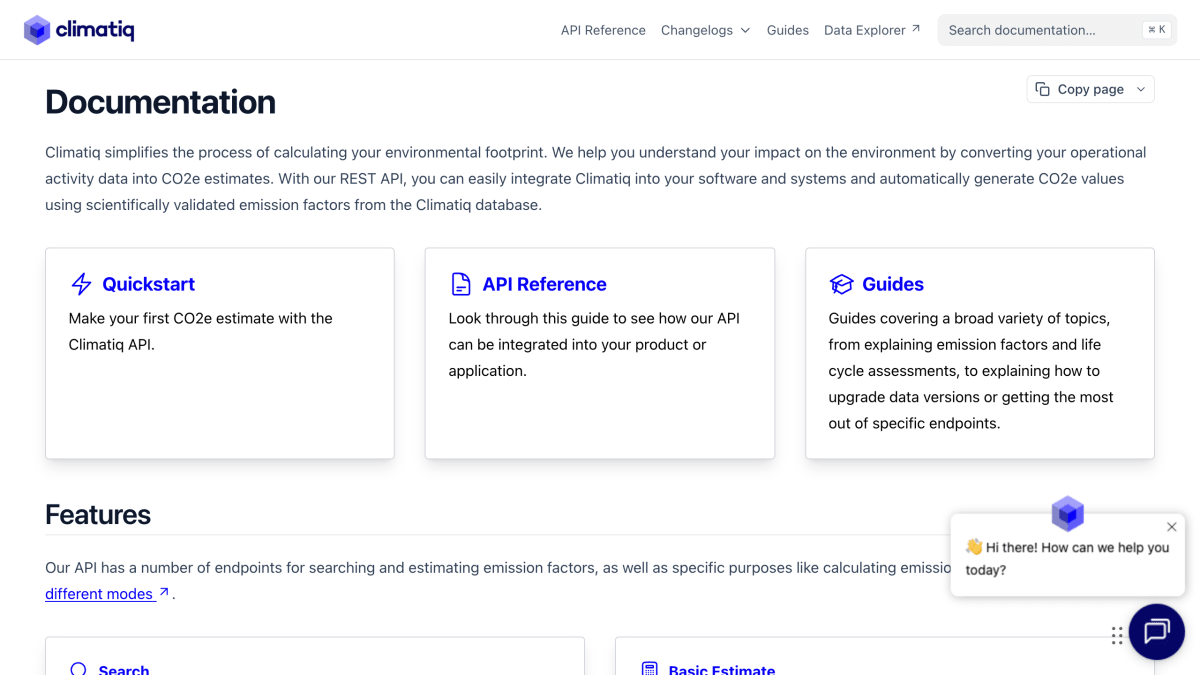Click the Copy page button

(x=1090, y=89)
